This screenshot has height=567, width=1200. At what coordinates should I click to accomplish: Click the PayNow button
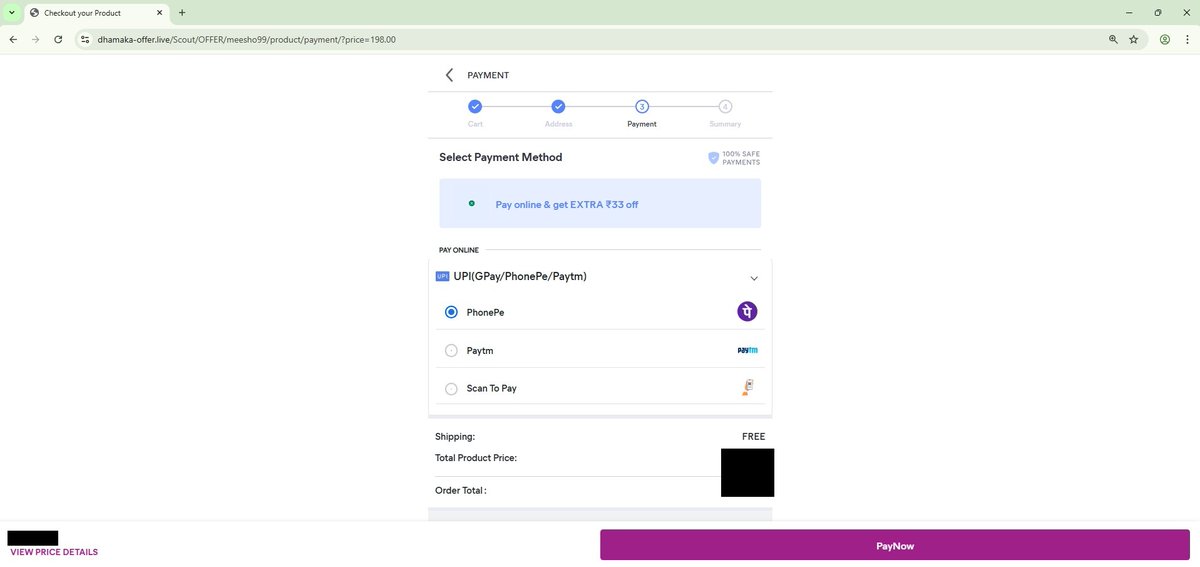coord(895,546)
